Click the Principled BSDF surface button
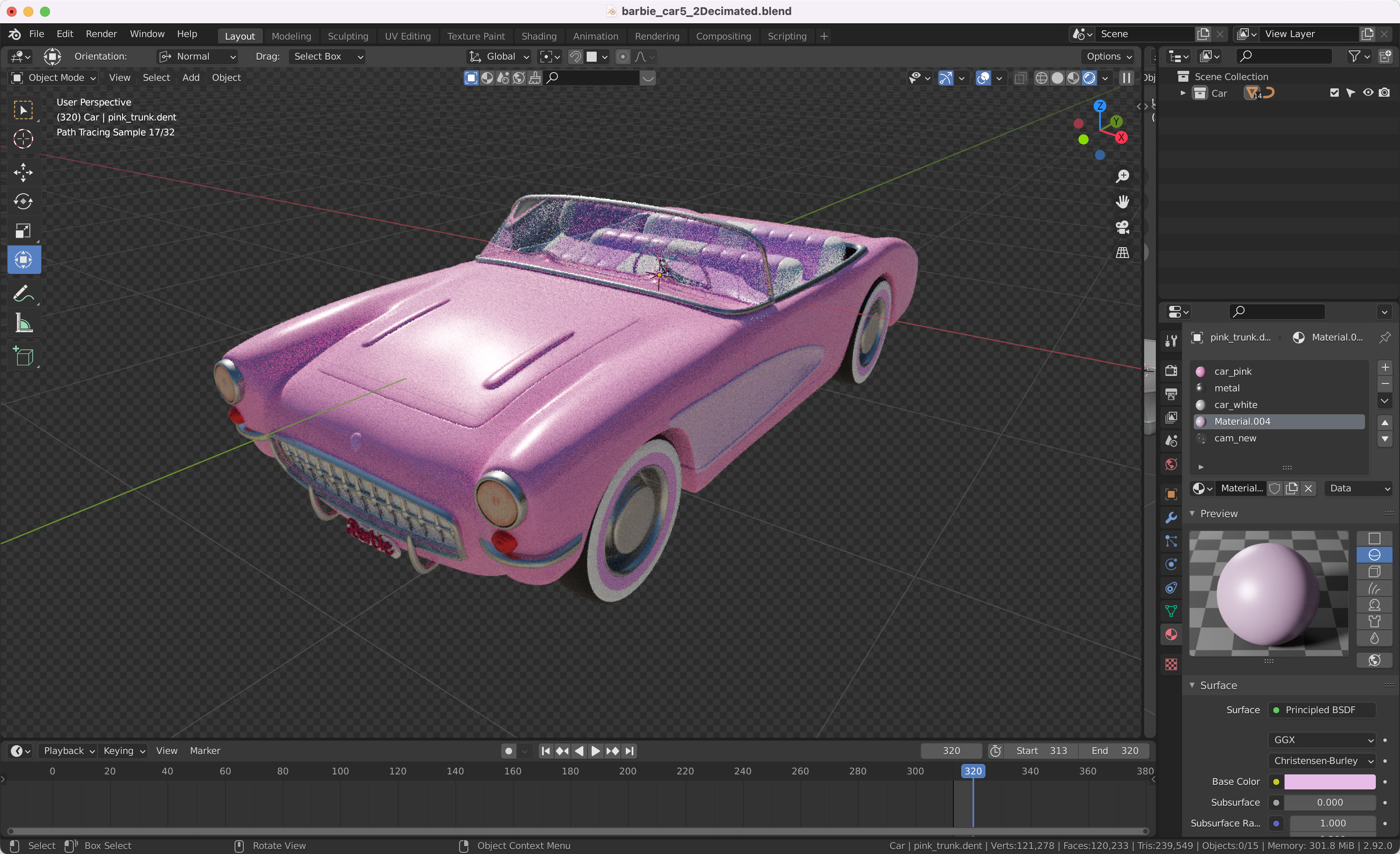Viewport: 1400px width, 854px height. pyautogui.click(x=1322, y=710)
